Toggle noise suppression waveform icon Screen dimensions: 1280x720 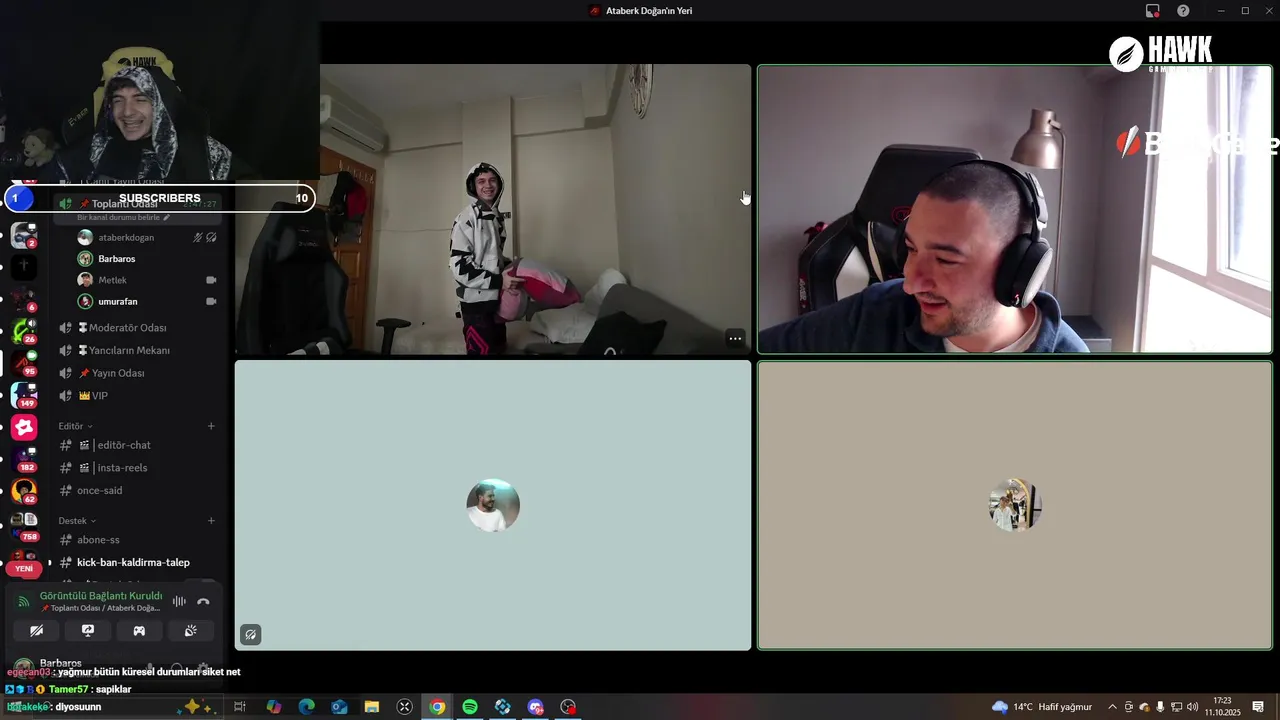click(x=179, y=601)
